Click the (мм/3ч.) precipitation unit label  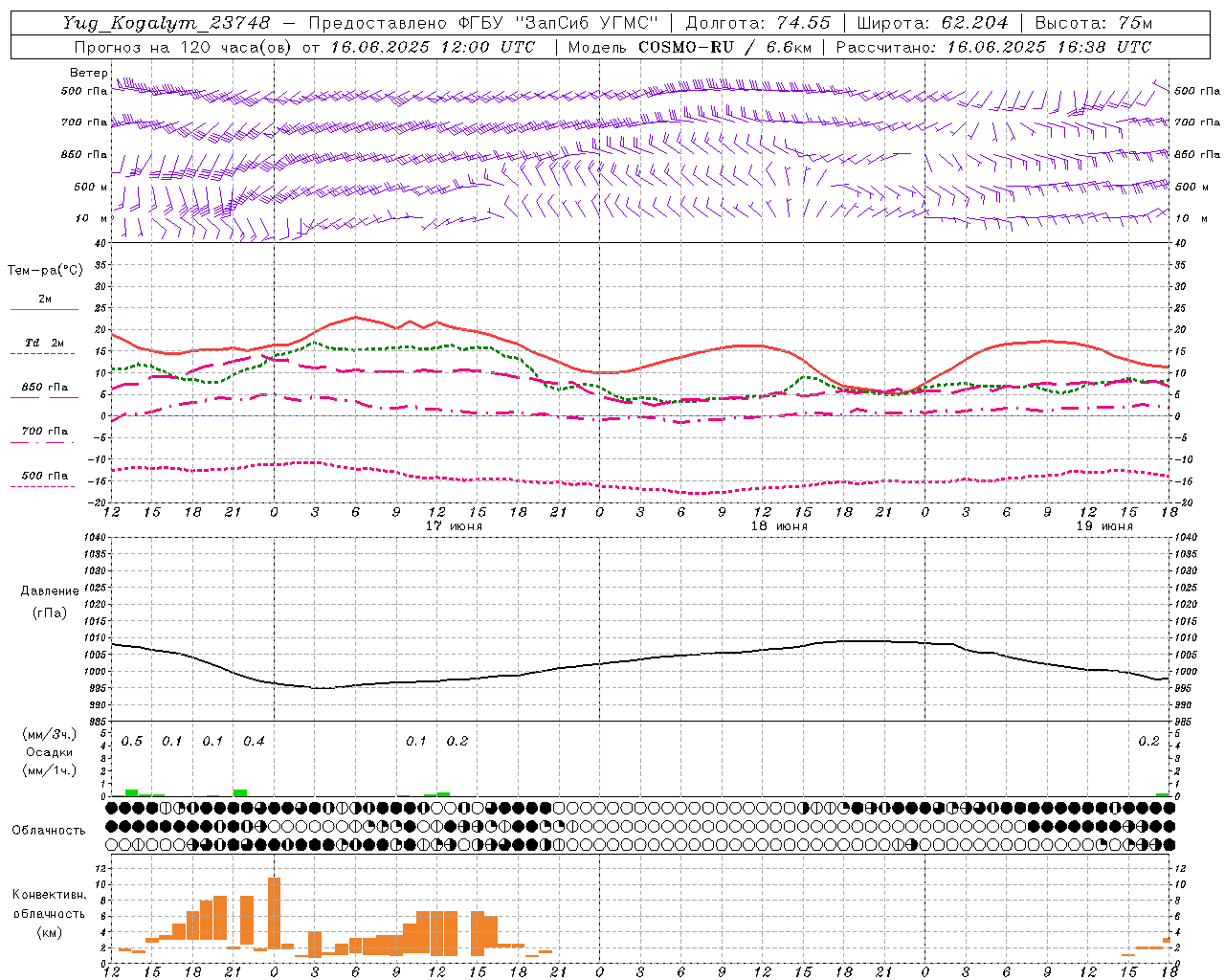(48, 735)
